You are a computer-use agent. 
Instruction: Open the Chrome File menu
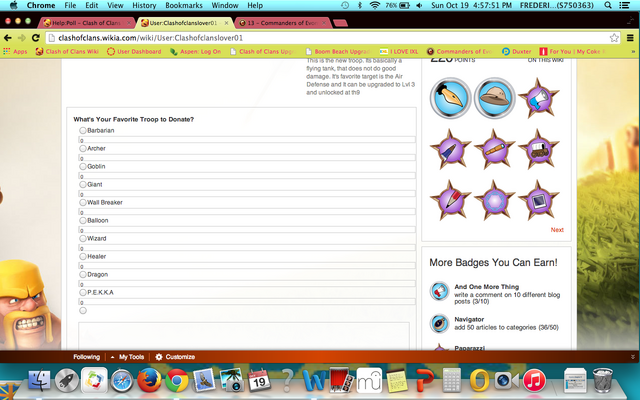[x=70, y=5]
